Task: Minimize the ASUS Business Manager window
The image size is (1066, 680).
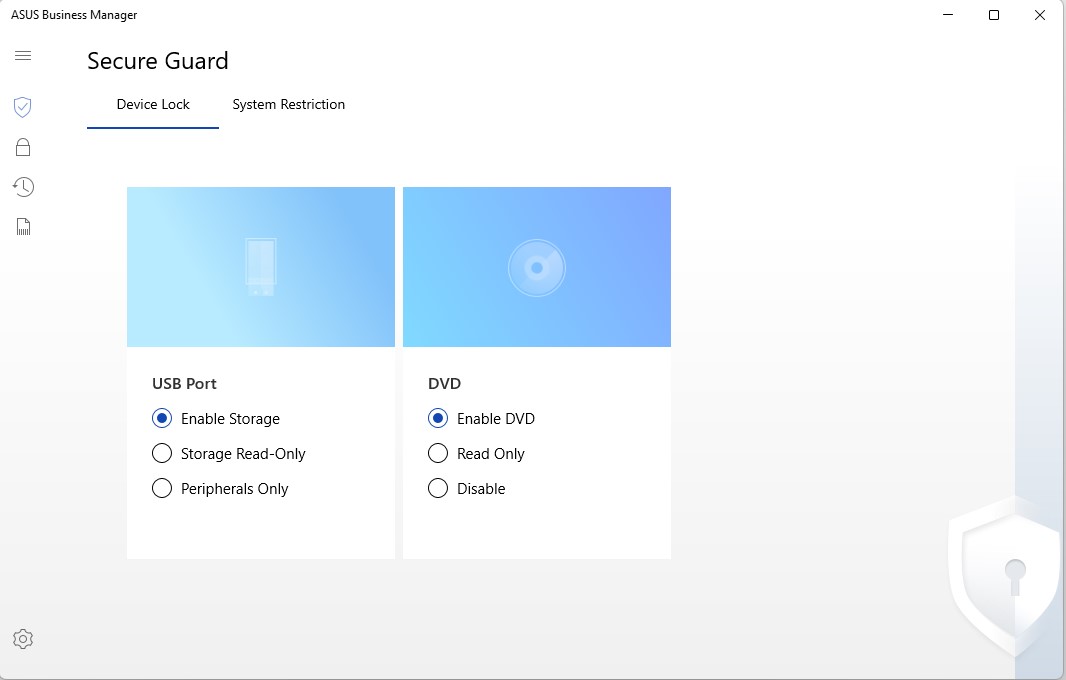Action: [948, 15]
